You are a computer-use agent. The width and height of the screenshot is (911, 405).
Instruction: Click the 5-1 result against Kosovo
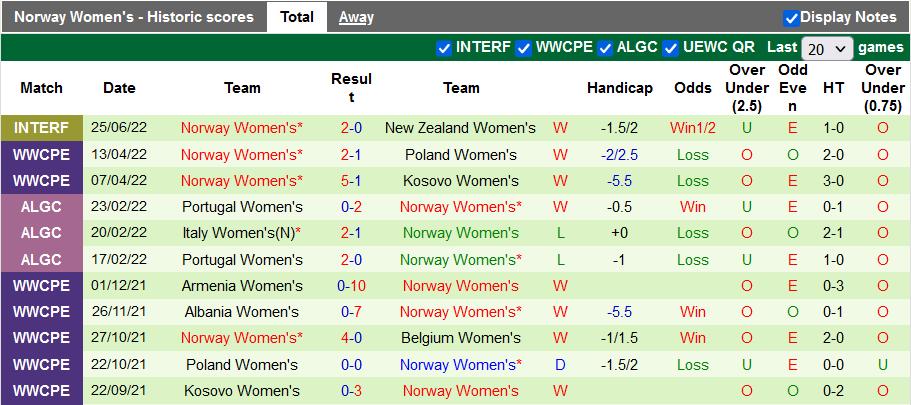pos(351,181)
